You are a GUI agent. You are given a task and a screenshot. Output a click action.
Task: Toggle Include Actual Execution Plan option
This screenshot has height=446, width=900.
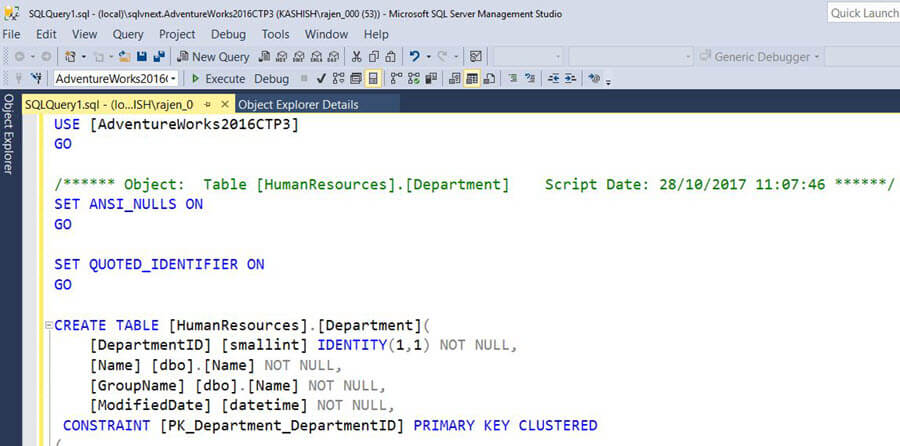tap(396, 78)
